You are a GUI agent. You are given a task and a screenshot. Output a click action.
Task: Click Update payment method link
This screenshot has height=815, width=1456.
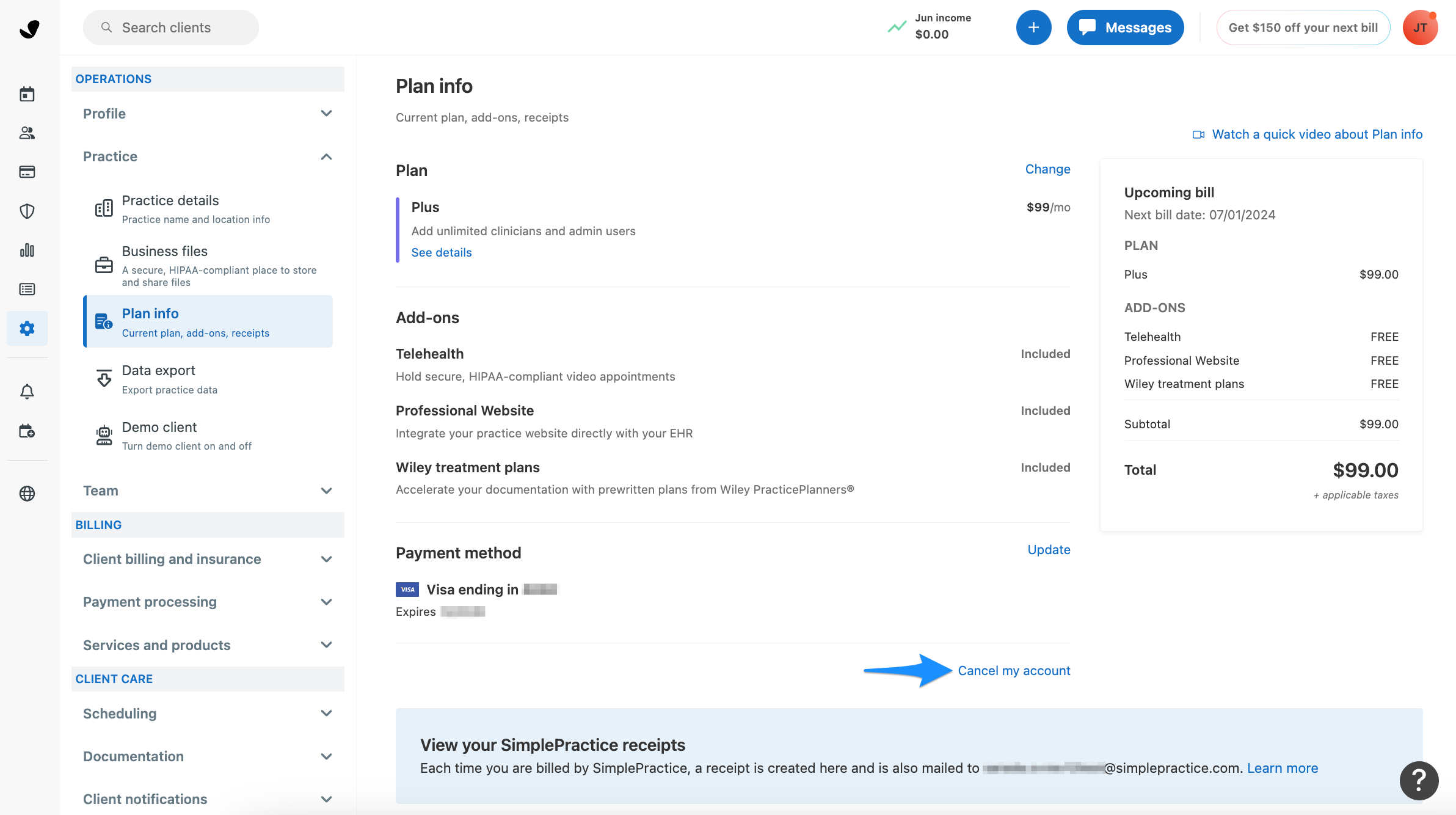point(1049,550)
